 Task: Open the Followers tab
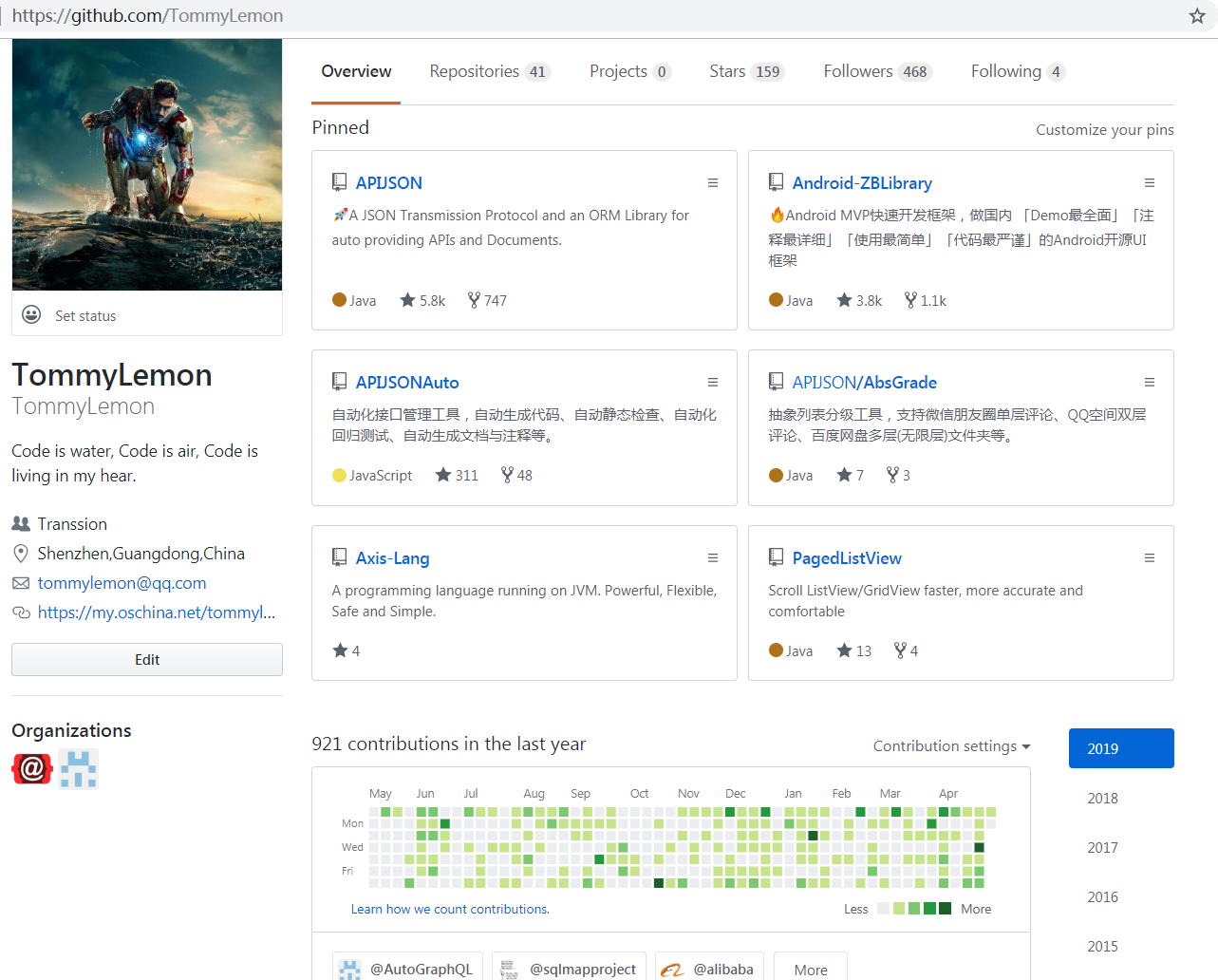click(x=877, y=71)
